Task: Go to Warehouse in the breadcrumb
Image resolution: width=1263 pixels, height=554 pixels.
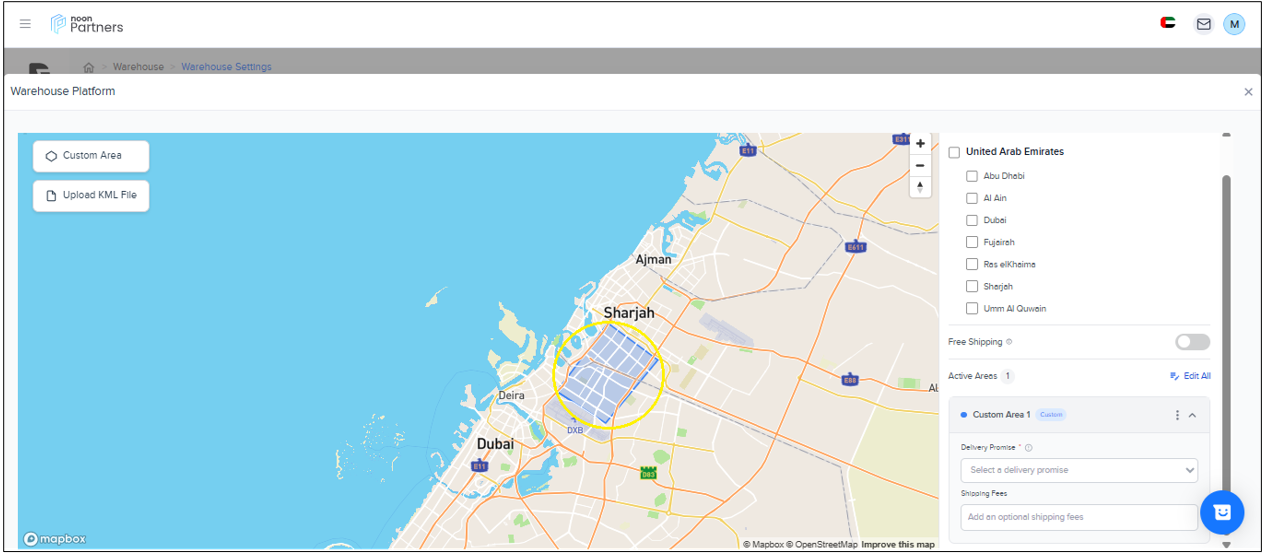Action: coord(138,67)
